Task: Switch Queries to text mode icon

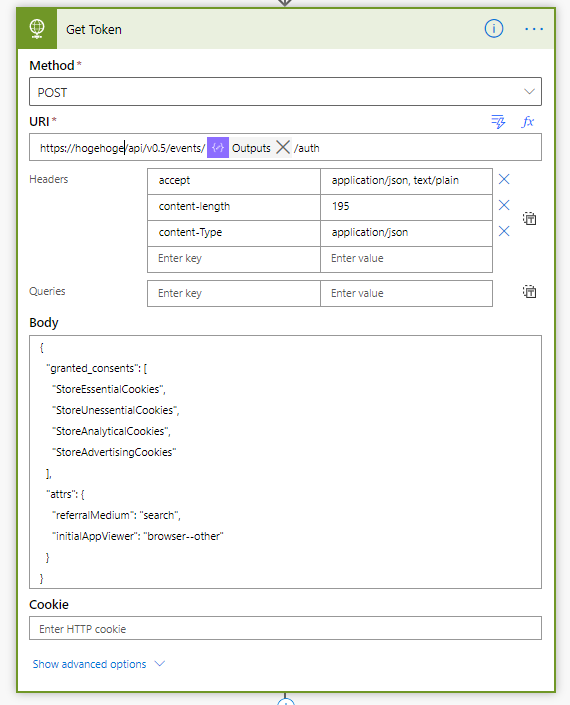Action: point(530,292)
